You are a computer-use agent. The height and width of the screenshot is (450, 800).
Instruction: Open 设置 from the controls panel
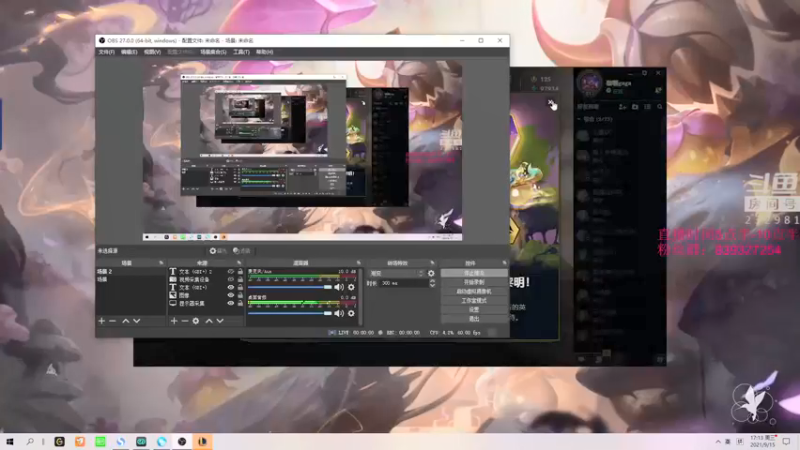[474, 310]
